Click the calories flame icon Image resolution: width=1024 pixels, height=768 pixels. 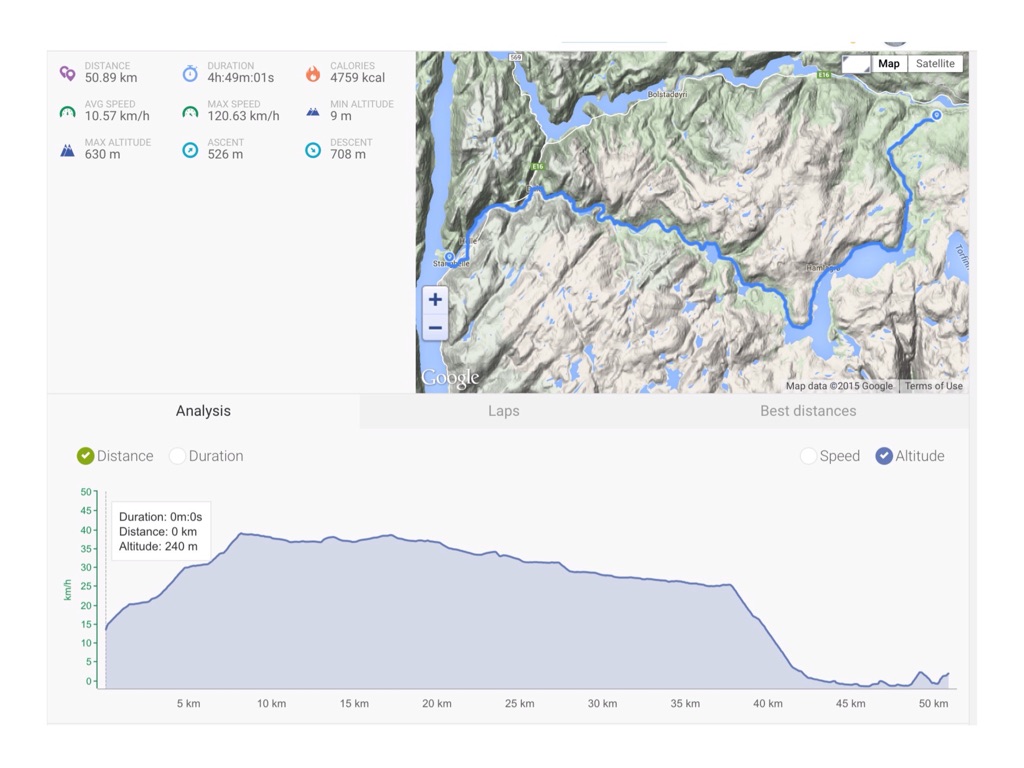pyautogui.click(x=313, y=73)
